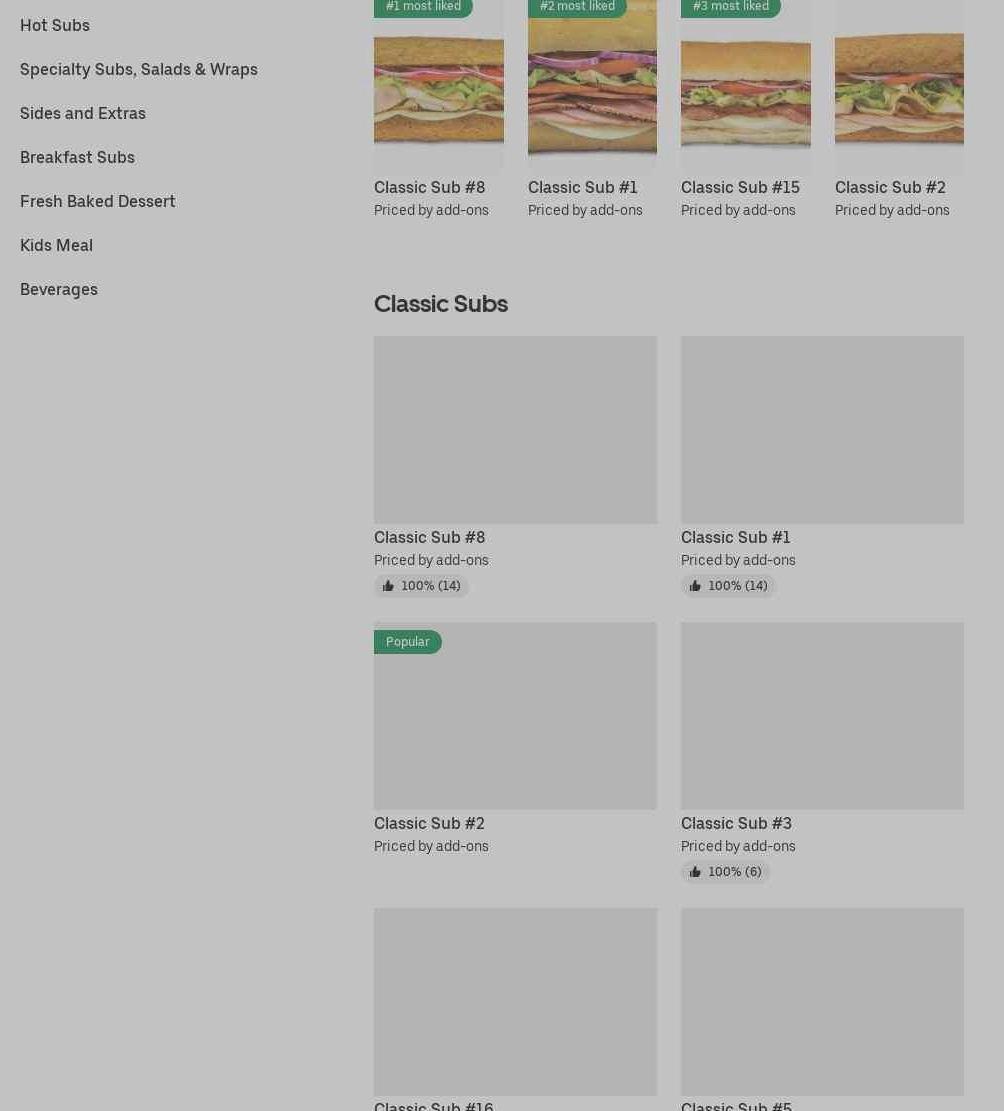
Task: Click Classic Sub #3 title in Classic Subs
Action: pos(736,823)
